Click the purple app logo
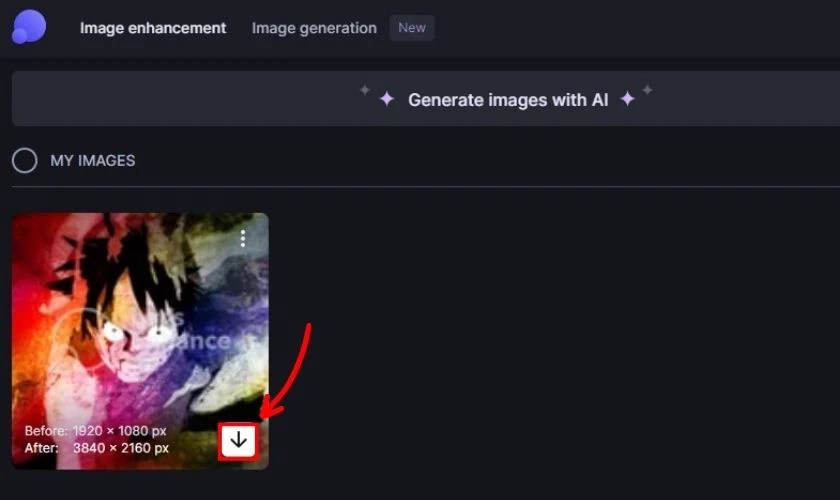The image size is (840, 500). pos(29,27)
